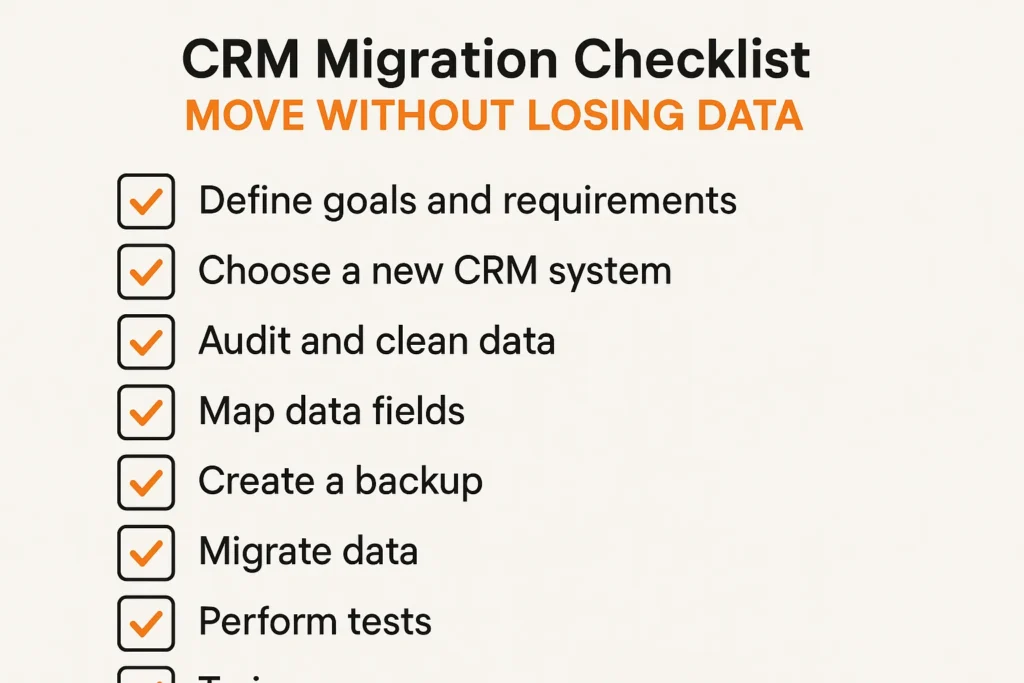Select the 'Choose a new CRM system' label
The height and width of the screenshot is (683, 1024).
[x=434, y=271]
